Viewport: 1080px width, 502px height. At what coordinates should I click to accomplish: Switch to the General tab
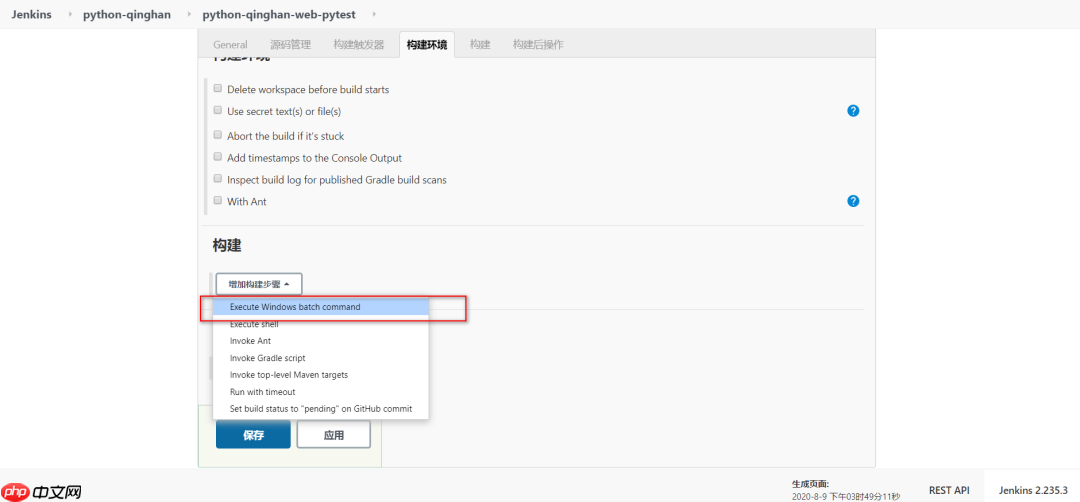[230, 45]
